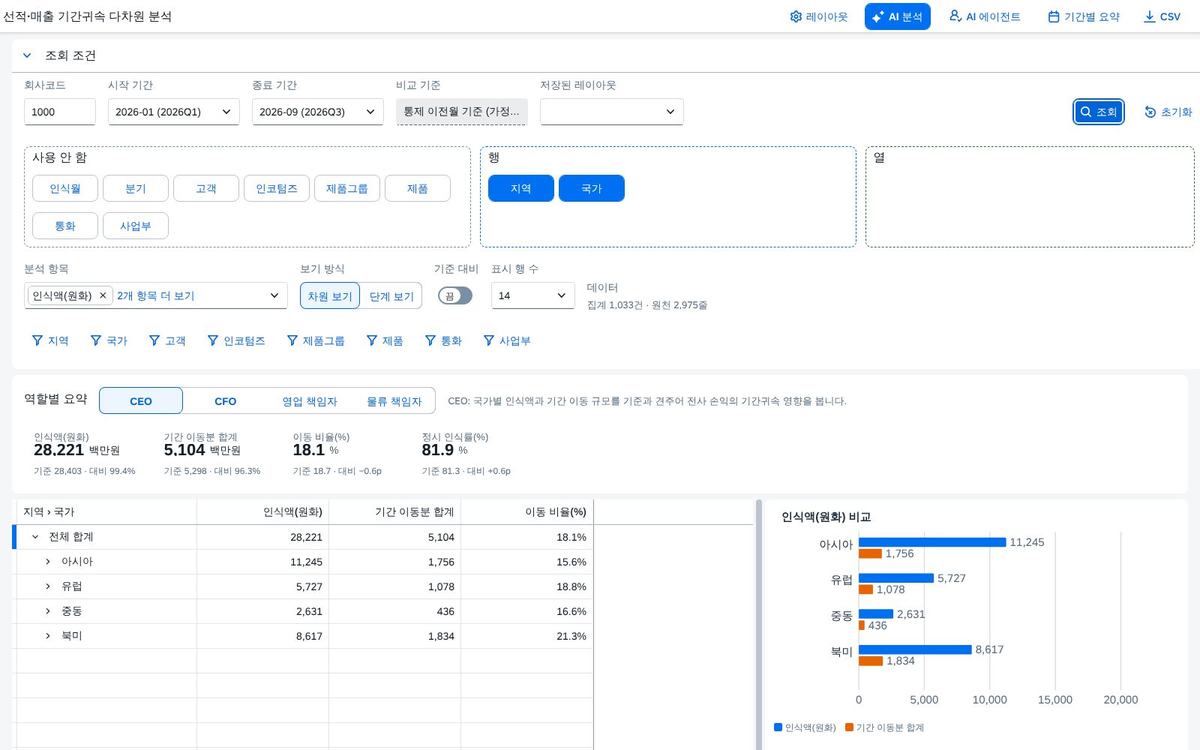Filter by 국가
The height and width of the screenshot is (750, 1200).
(x=109, y=341)
